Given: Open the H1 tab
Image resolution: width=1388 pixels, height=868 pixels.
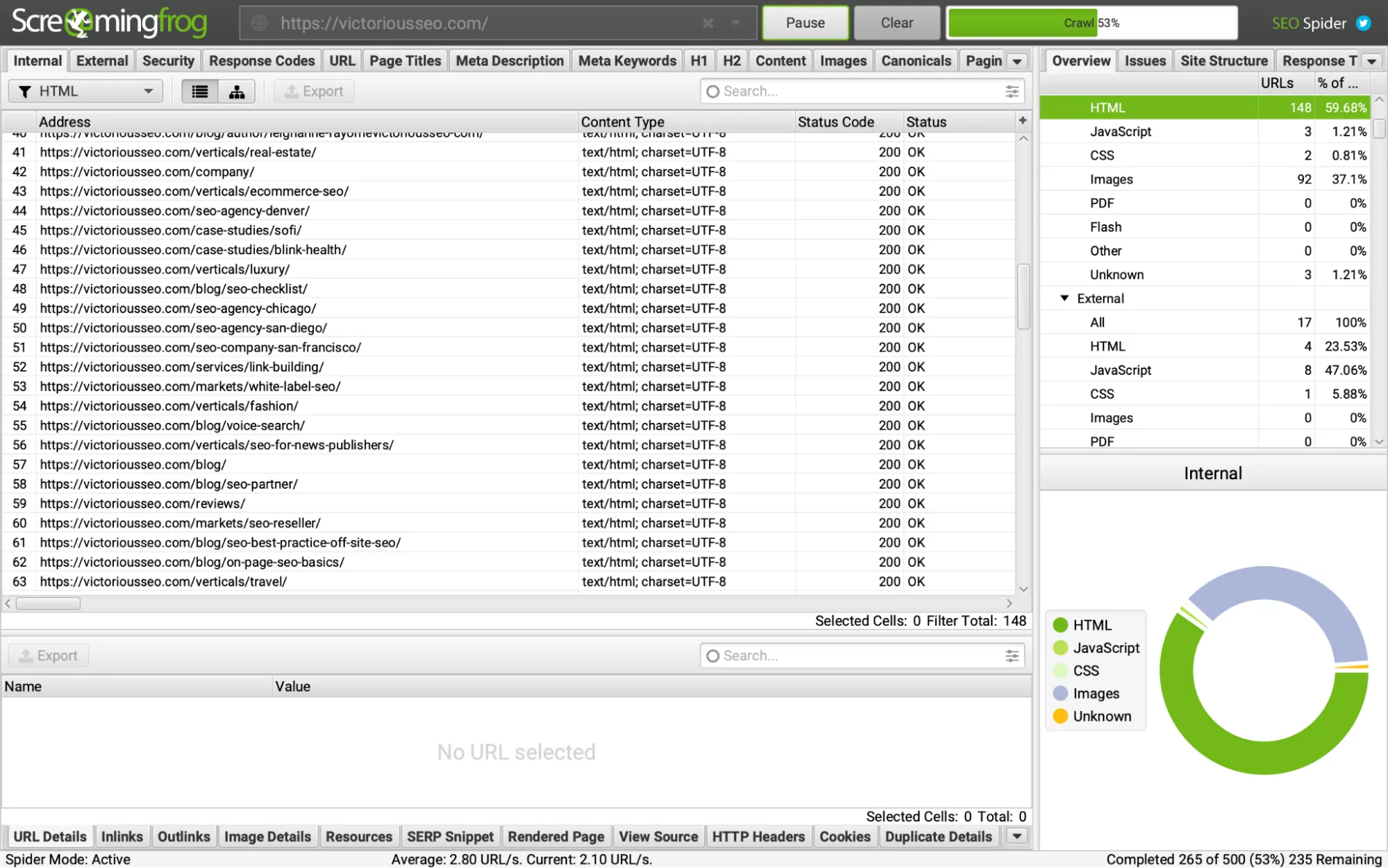Looking at the screenshot, I should coord(699,61).
